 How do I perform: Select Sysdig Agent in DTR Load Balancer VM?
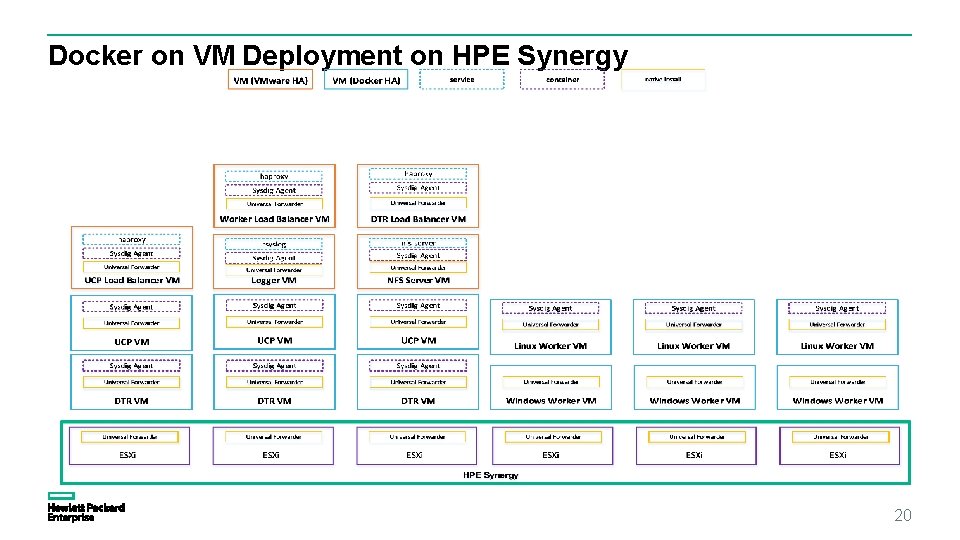tap(418, 188)
